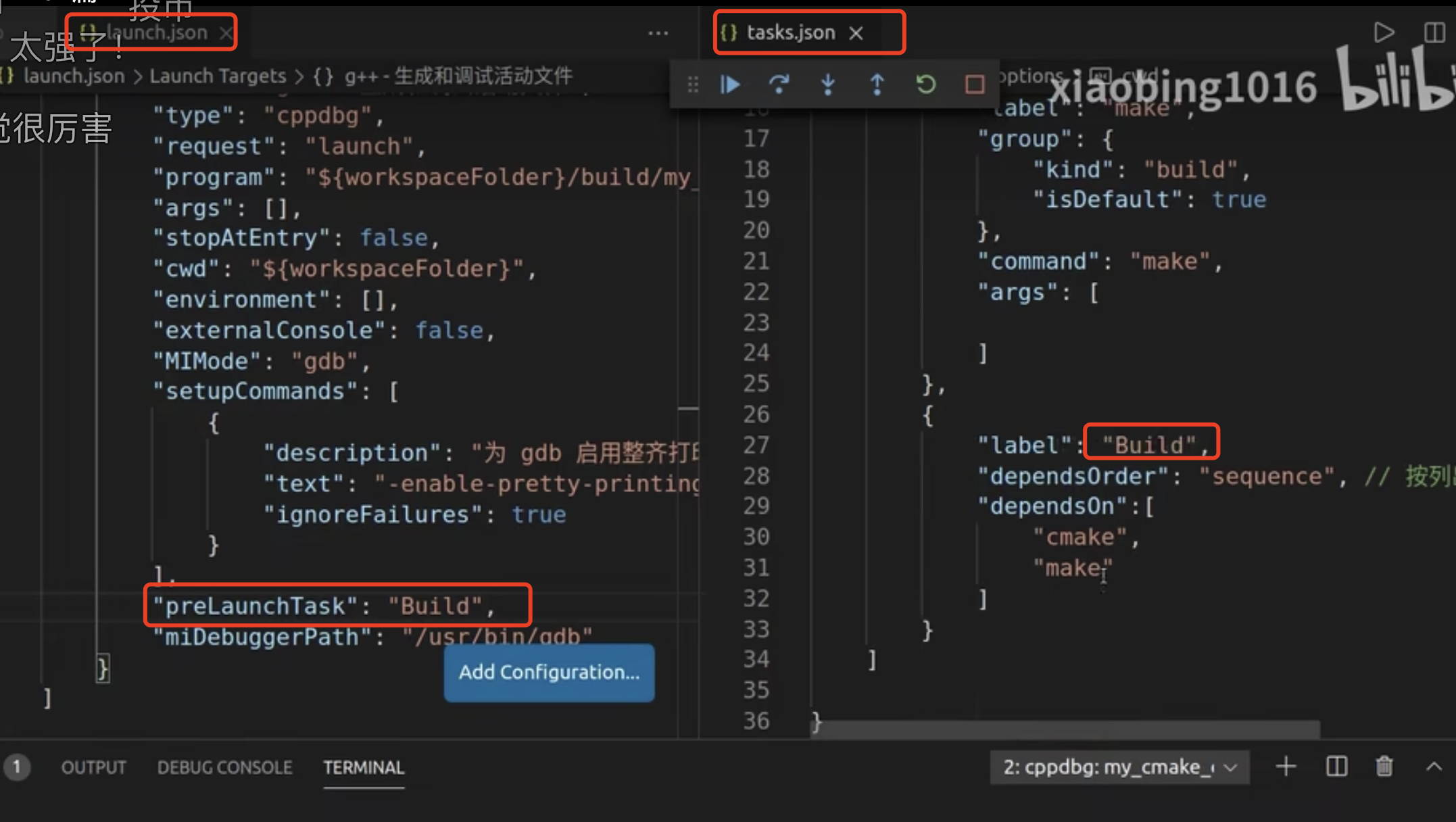Click "command": "make" on line 21

pyautogui.click(x=1100, y=261)
